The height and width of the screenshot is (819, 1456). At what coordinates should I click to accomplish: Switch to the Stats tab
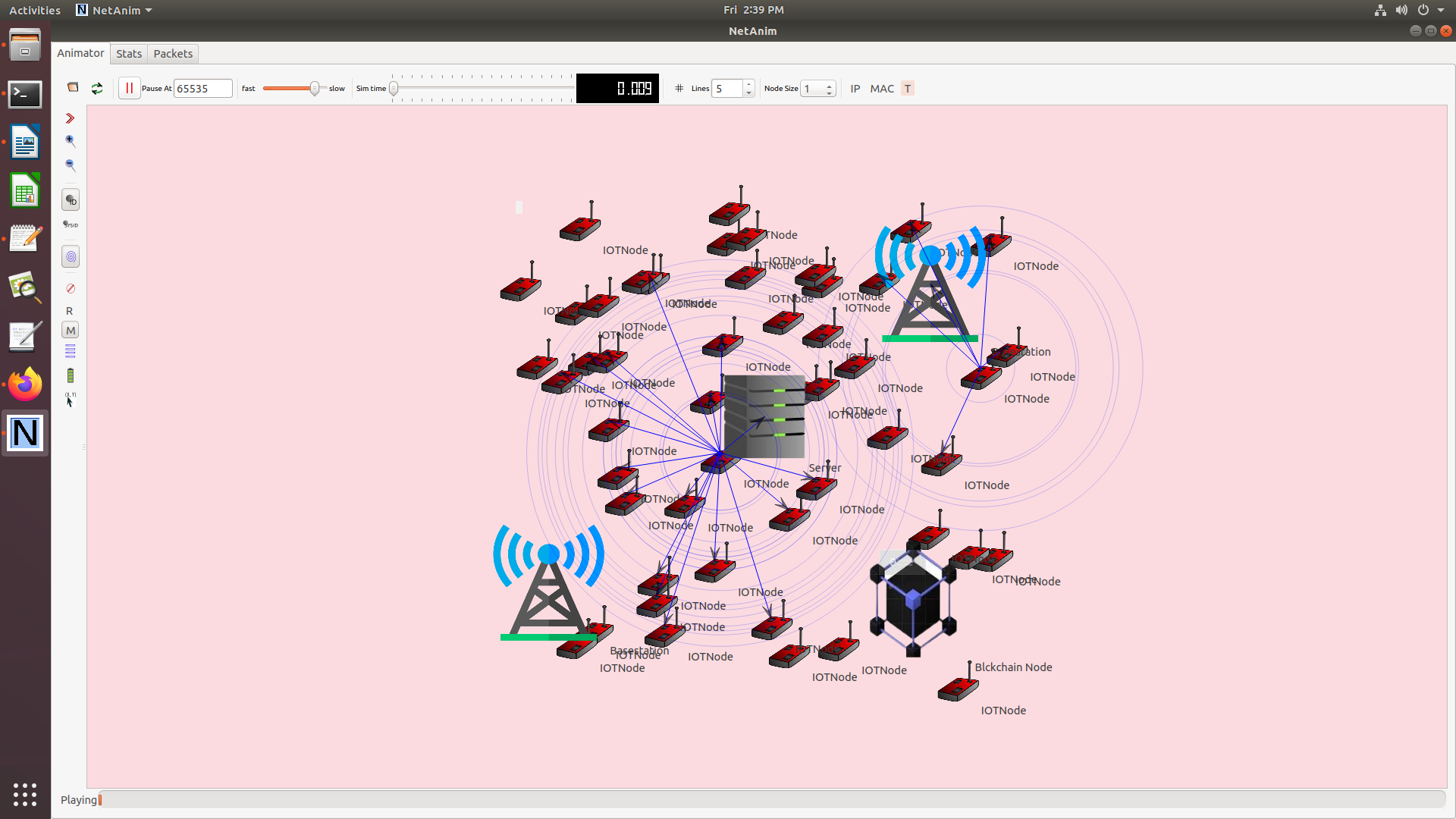129,54
